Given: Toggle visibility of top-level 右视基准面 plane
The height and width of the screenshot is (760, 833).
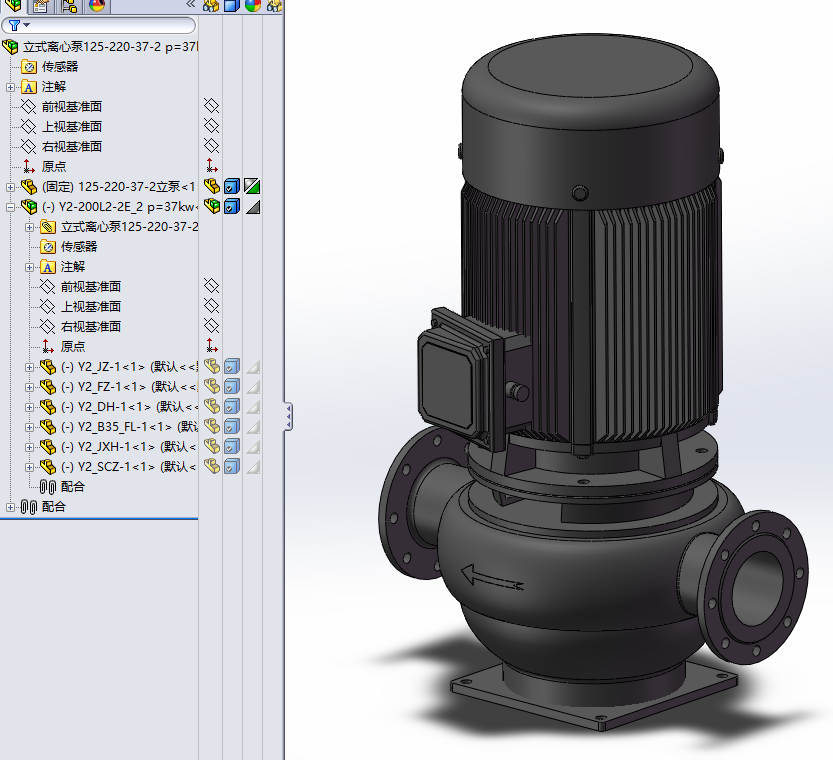Looking at the screenshot, I should (211, 146).
